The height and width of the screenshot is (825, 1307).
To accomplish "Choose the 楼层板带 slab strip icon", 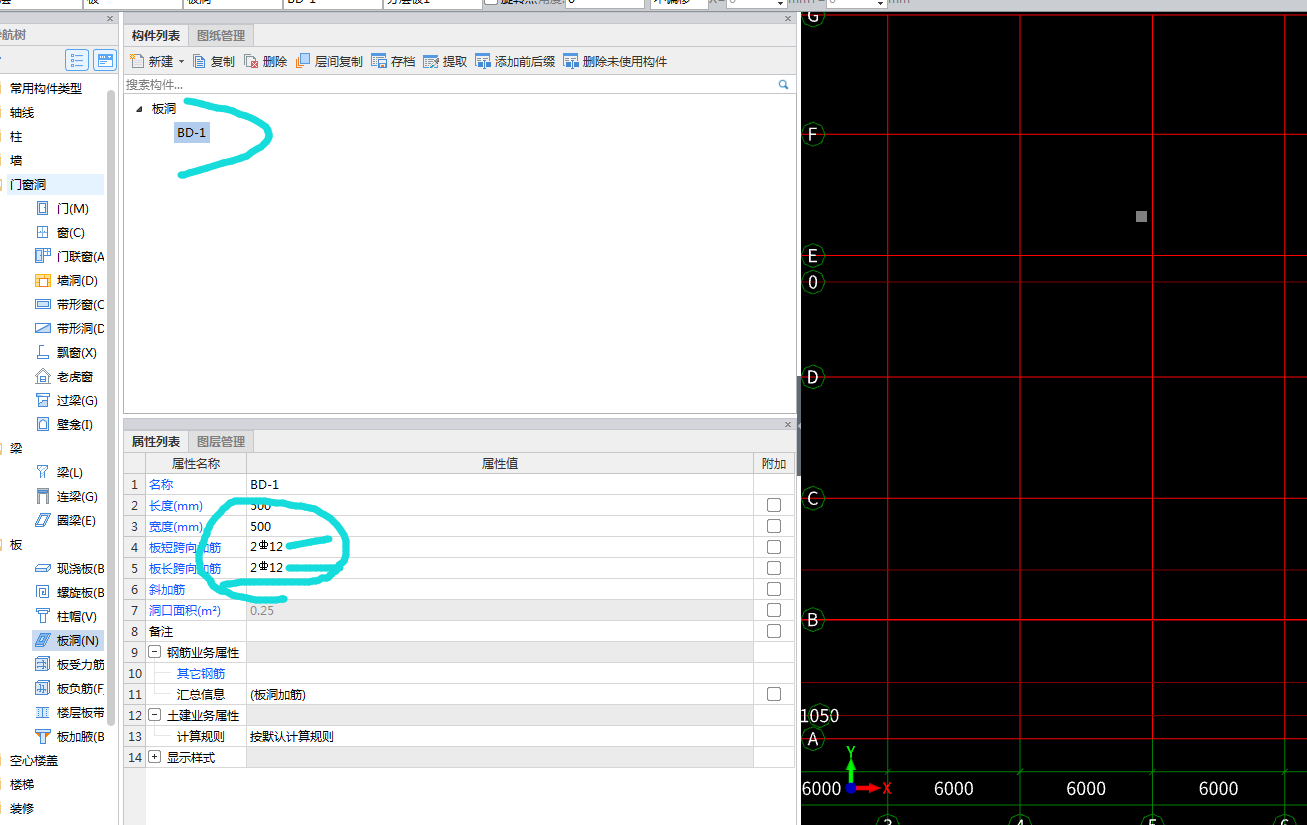I will pos(42,712).
